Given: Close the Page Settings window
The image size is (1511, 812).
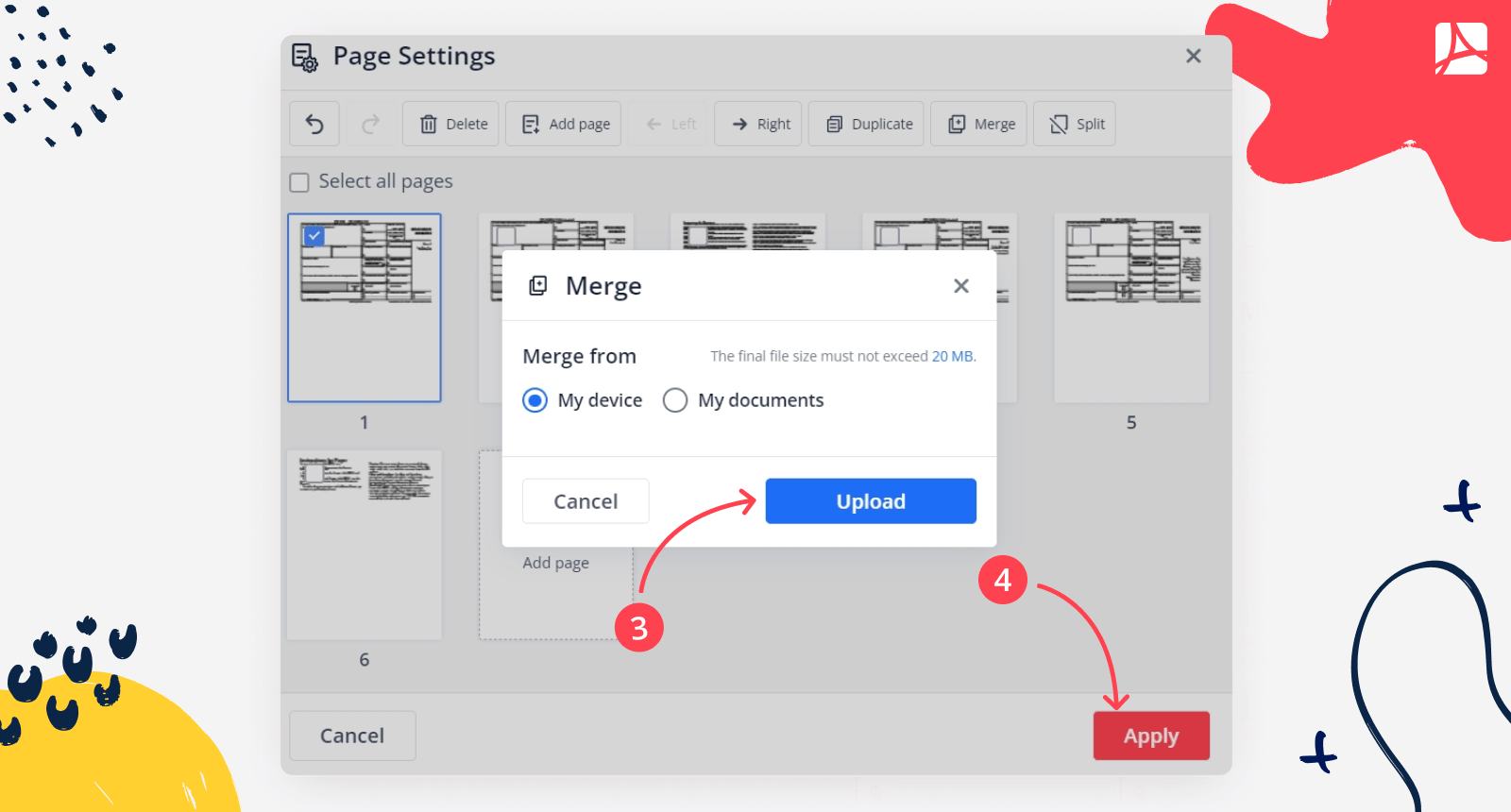Looking at the screenshot, I should 1194,56.
